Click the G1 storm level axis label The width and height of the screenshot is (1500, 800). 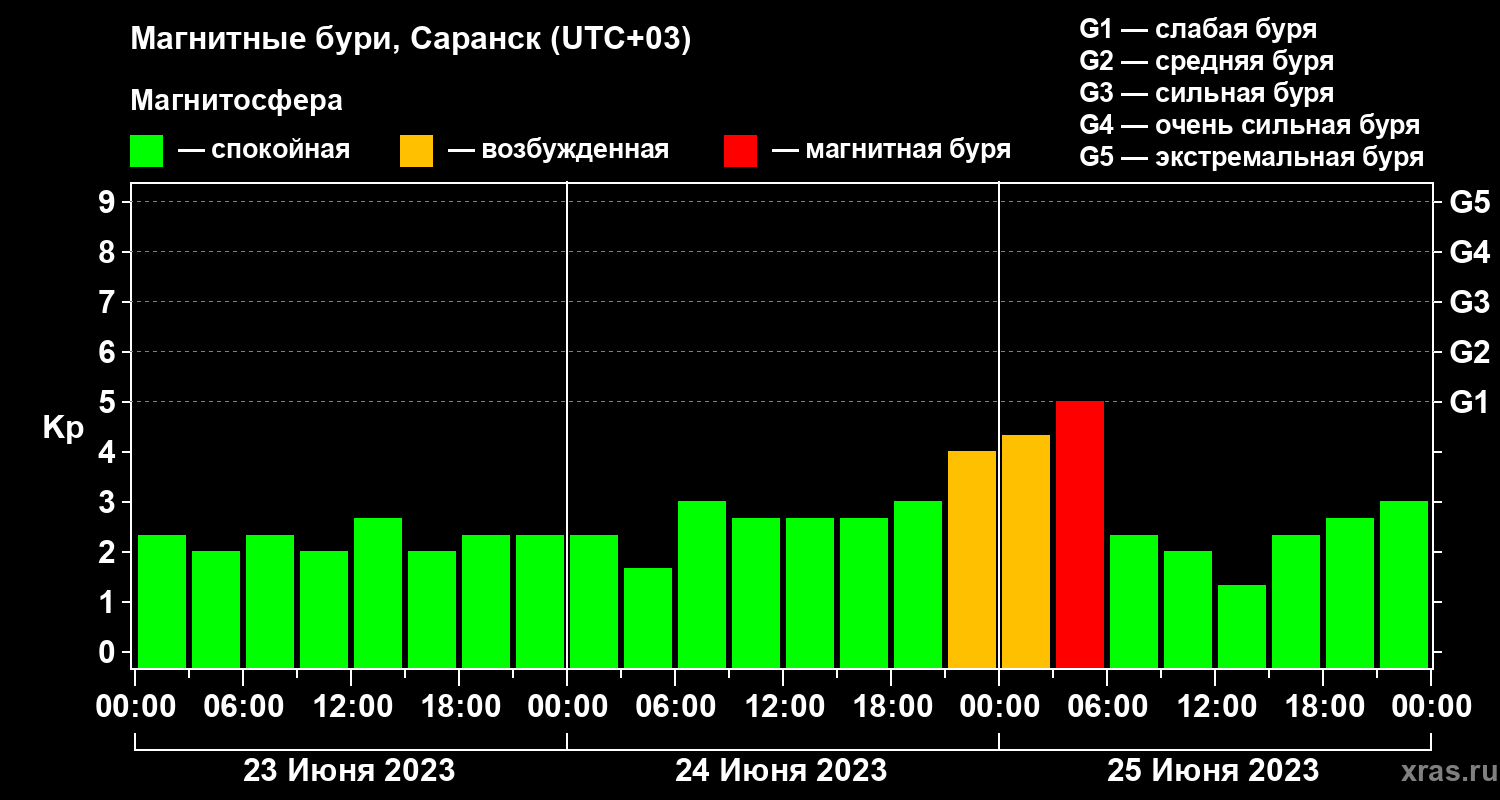pos(1470,402)
